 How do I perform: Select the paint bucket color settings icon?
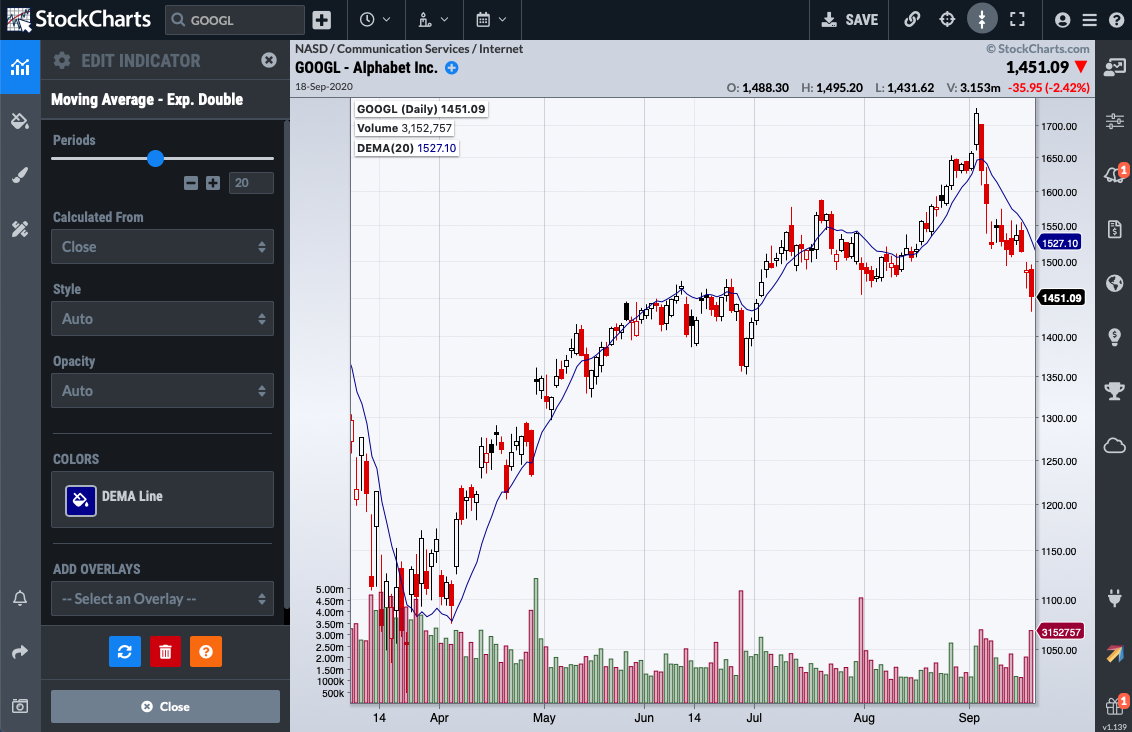coord(20,121)
